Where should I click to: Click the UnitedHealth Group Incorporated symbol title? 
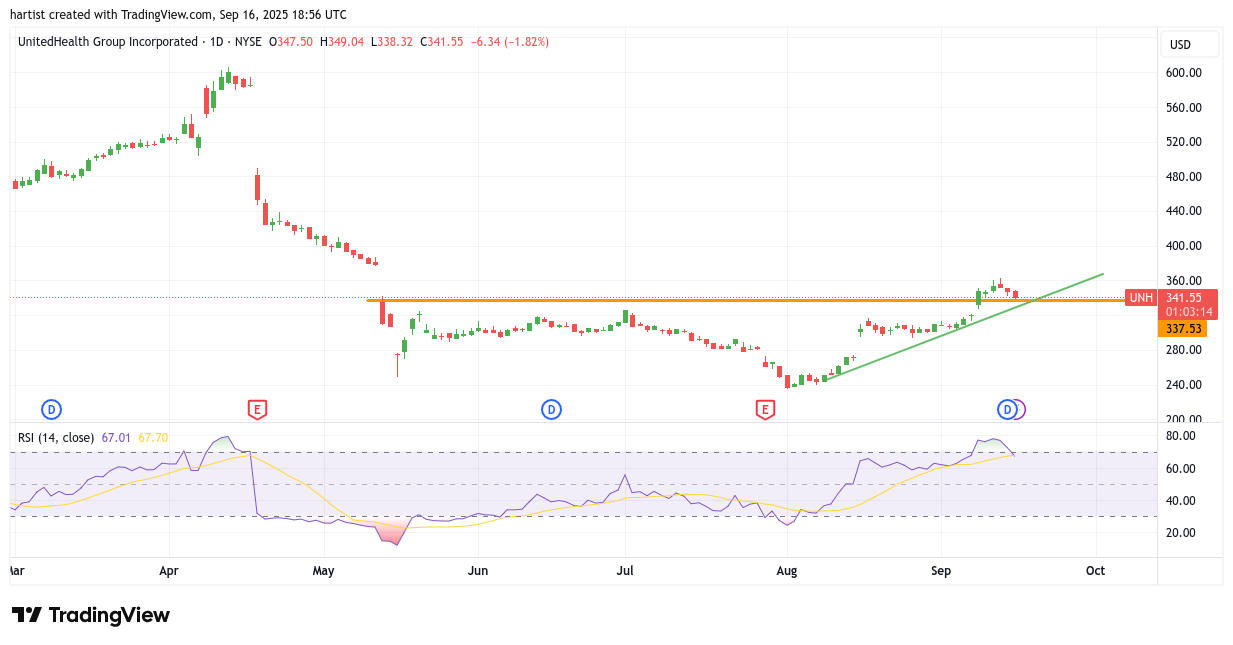(x=108, y=42)
